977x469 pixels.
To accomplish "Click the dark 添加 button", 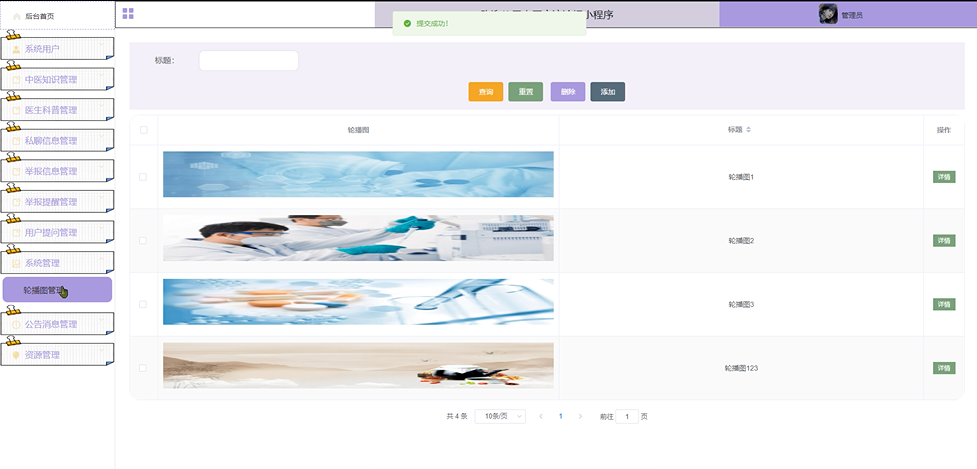I will coord(608,92).
